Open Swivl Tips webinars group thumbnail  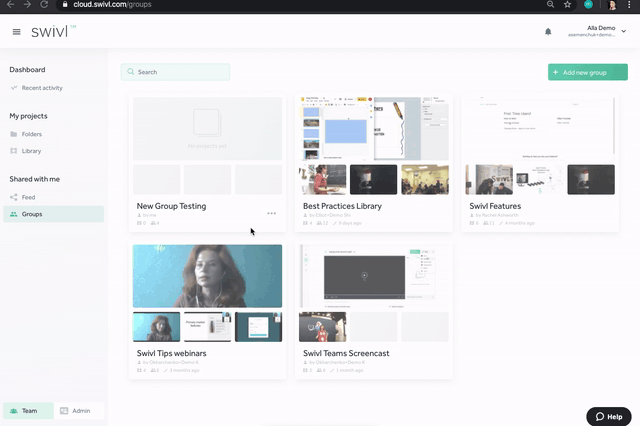tap(207, 276)
